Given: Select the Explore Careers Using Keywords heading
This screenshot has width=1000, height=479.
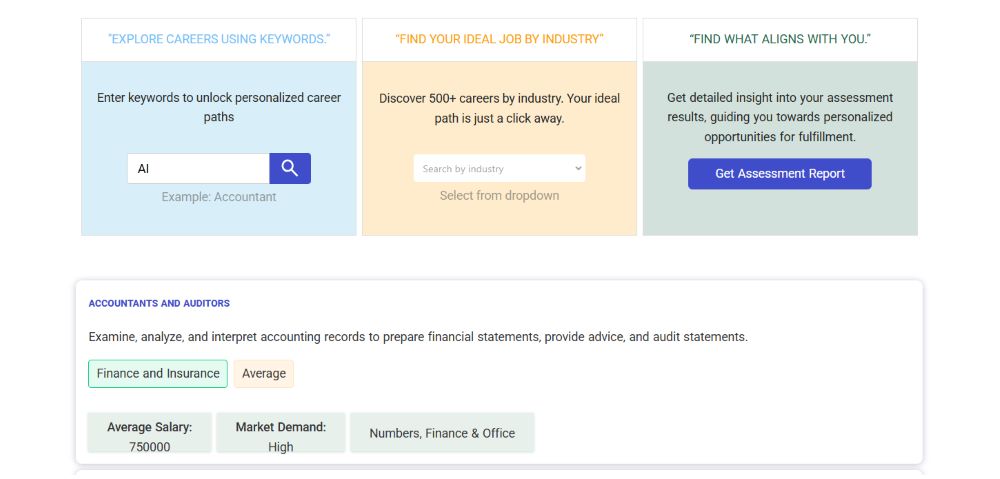Looking at the screenshot, I should coord(219,40).
